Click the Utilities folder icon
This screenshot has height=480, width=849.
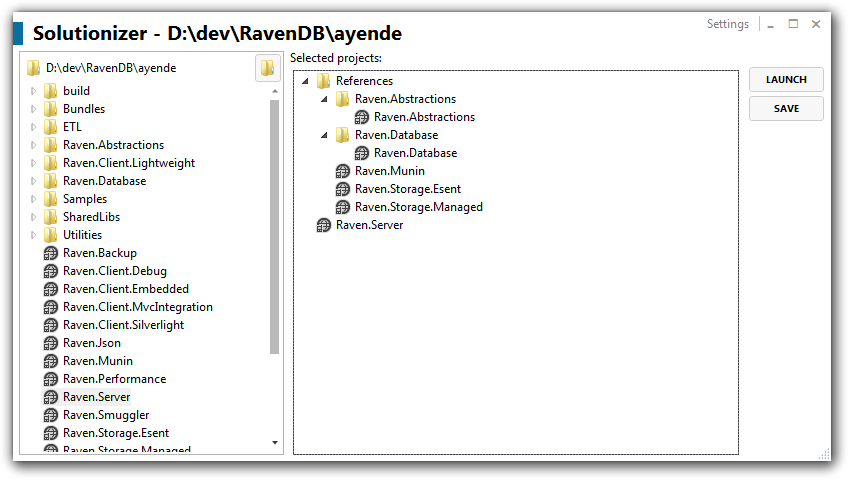coord(50,235)
